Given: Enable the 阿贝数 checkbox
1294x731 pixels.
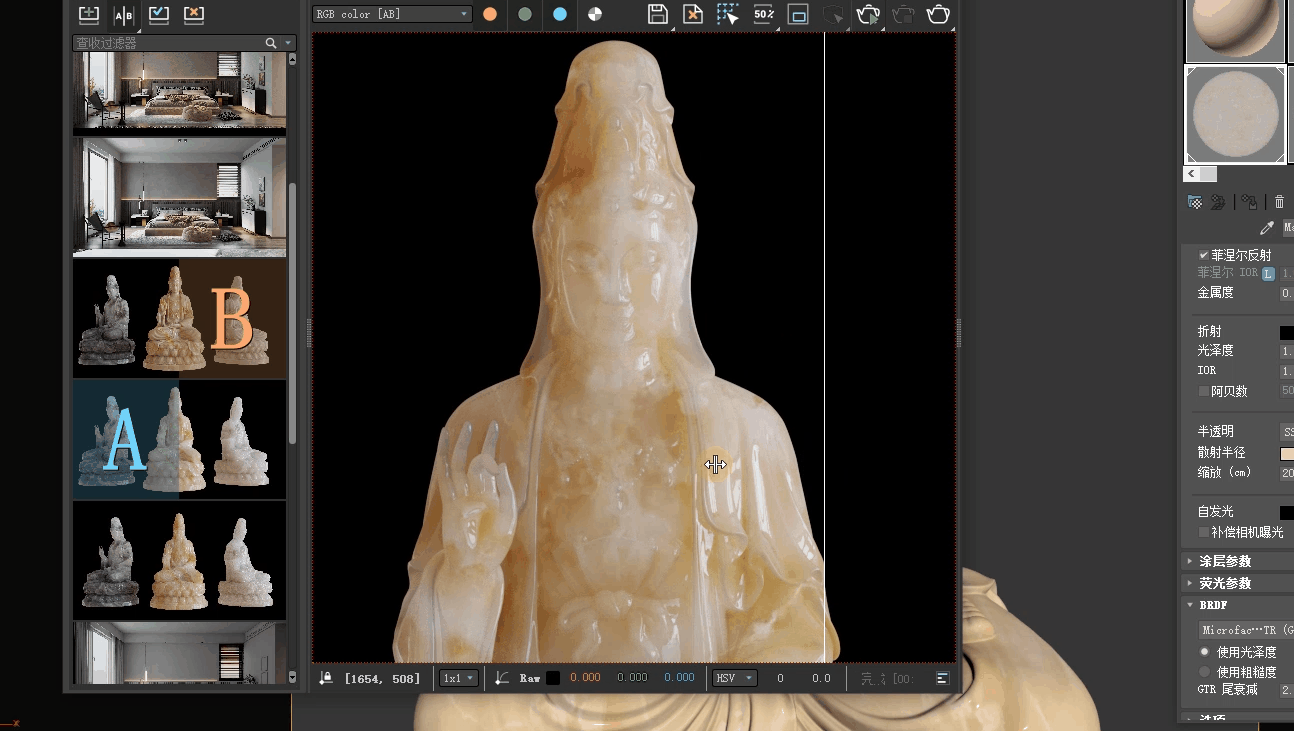Looking at the screenshot, I should 1204,391.
